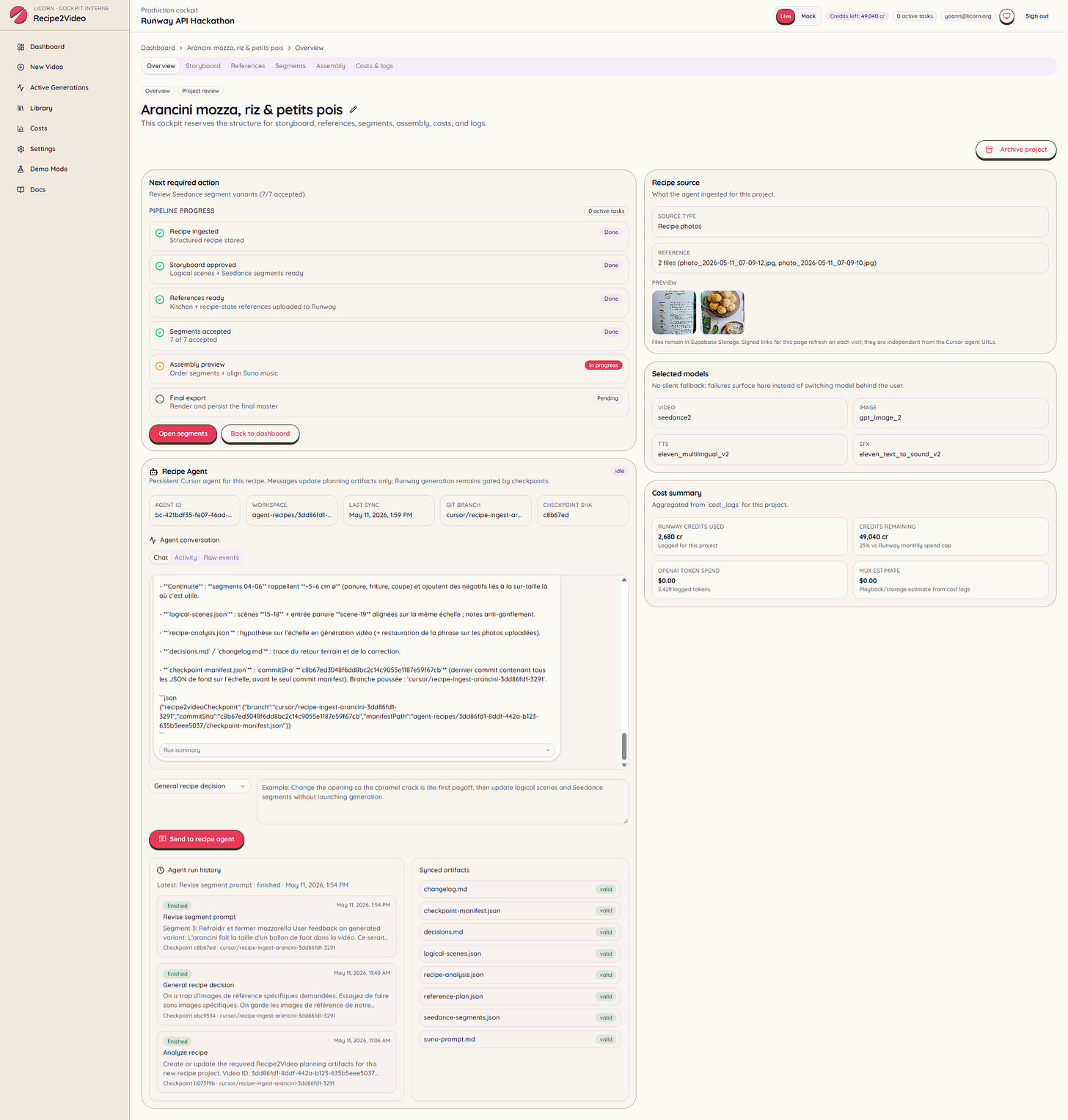Select the Overview tab in the purple bar
Image resolution: width=1068 pixels, height=1120 pixels.
(x=161, y=66)
